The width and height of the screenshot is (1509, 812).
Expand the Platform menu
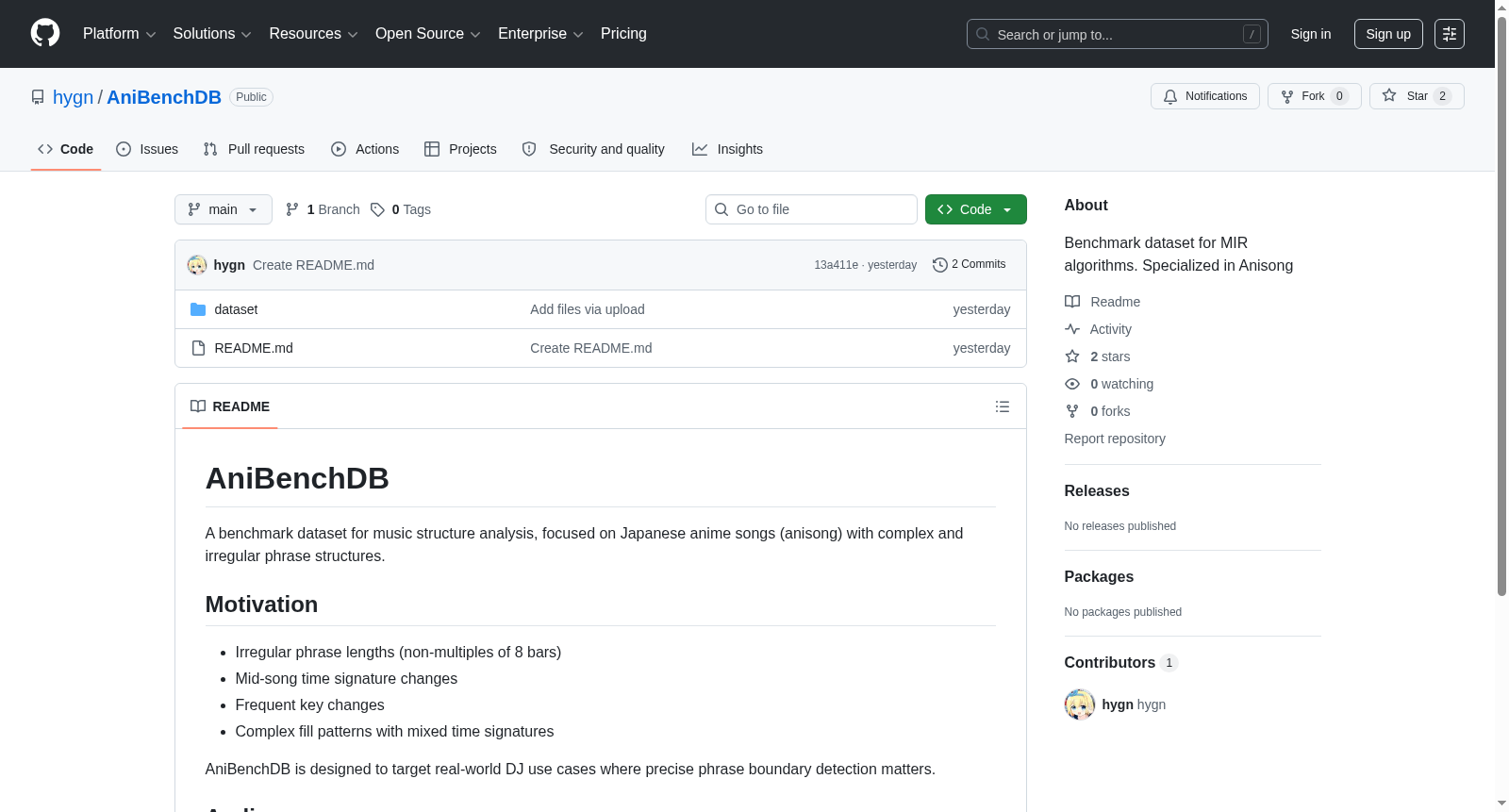(x=120, y=34)
